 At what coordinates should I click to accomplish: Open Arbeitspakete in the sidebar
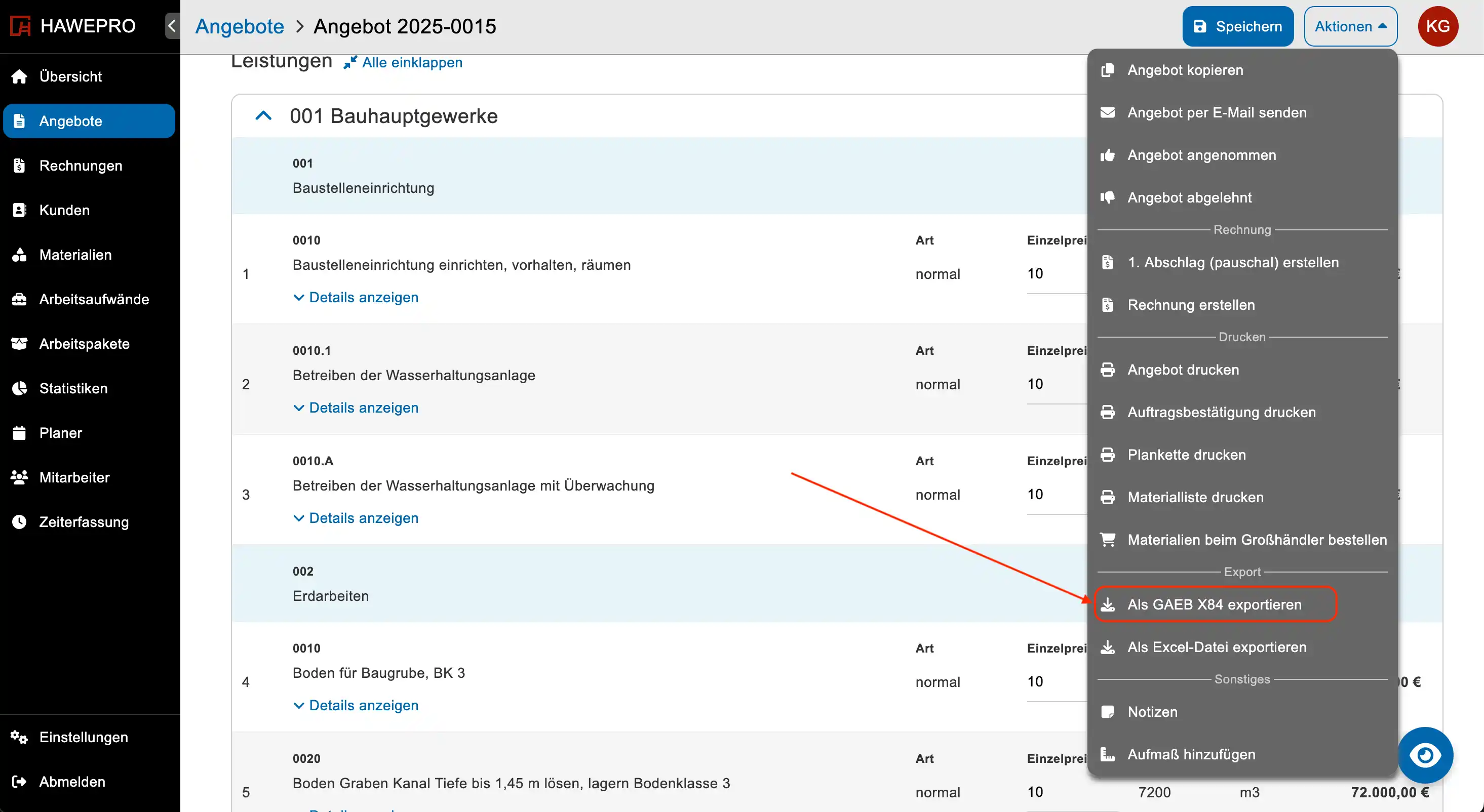coord(89,344)
